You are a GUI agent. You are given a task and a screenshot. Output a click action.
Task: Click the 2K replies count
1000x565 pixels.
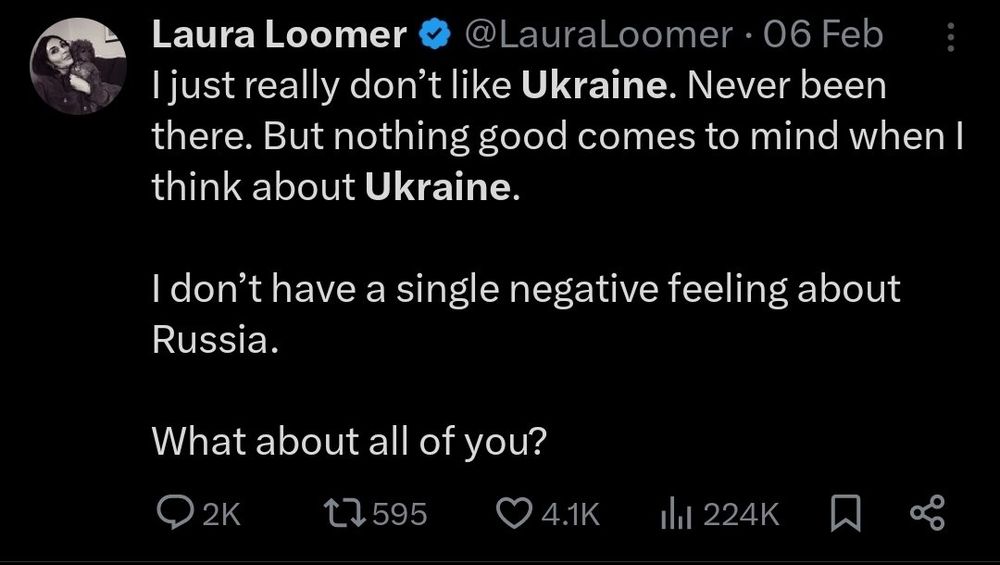tap(221, 515)
